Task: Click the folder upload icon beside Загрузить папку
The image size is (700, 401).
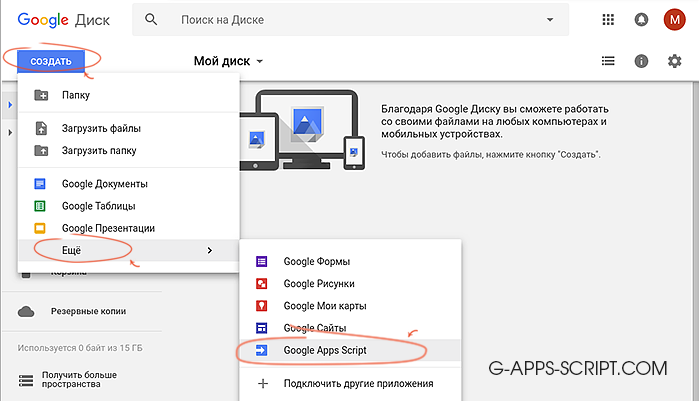Action: coord(41,150)
